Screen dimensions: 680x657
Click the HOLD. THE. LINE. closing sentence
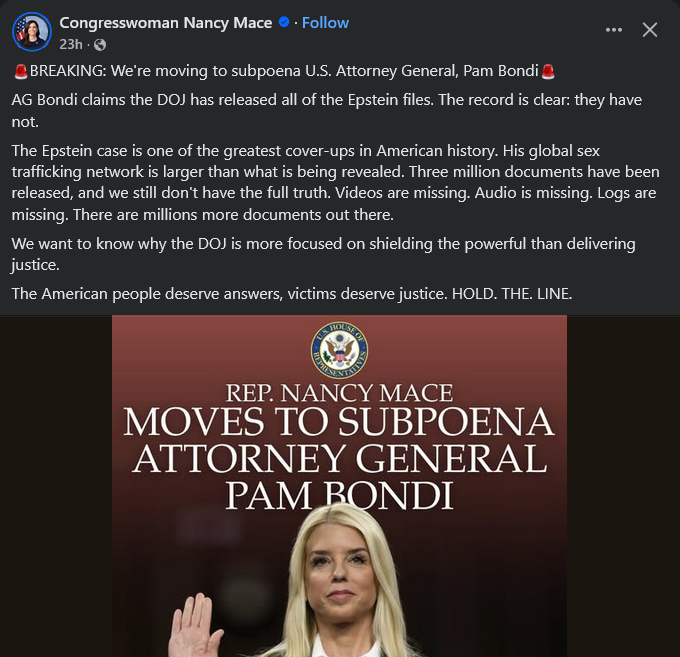click(x=512, y=294)
